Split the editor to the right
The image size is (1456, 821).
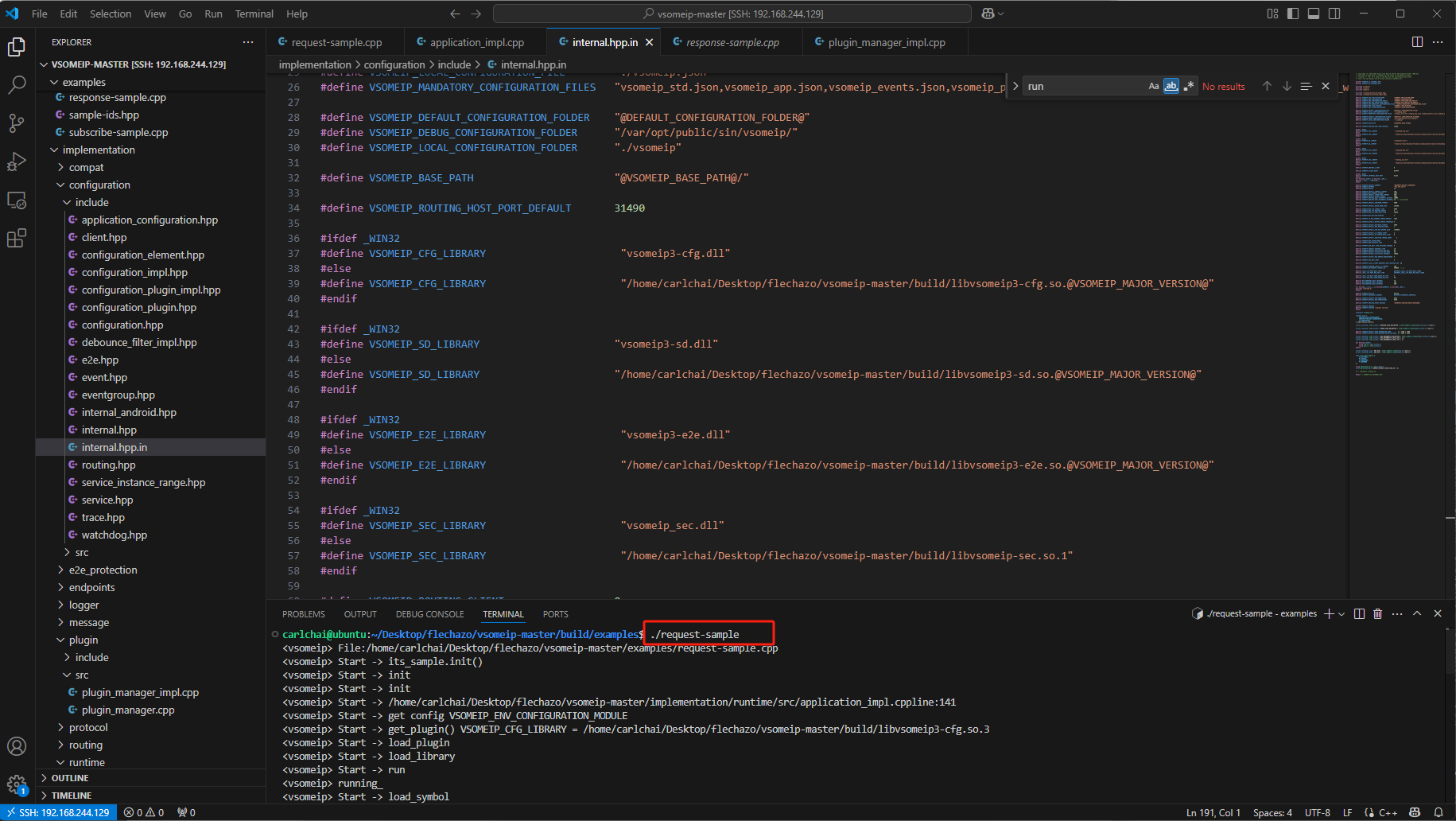pos(1417,42)
